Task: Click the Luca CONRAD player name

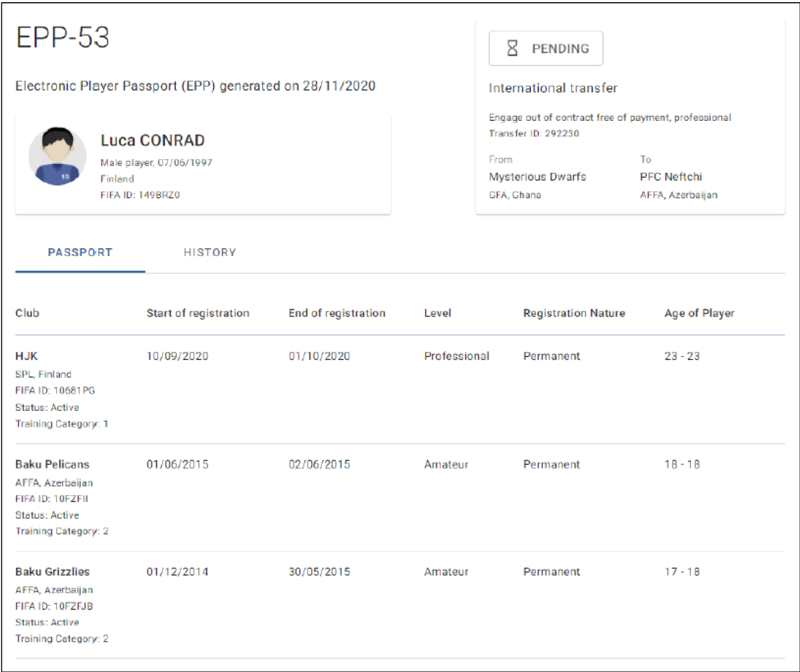Action: (x=153, y=140)
